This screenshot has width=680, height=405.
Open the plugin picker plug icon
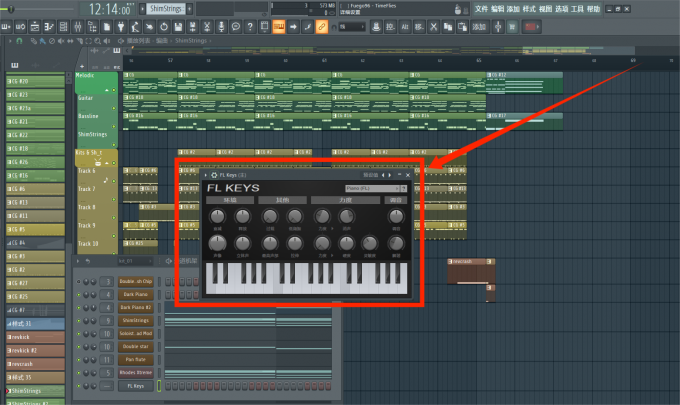pyautogui.click(x=121, y=27)
